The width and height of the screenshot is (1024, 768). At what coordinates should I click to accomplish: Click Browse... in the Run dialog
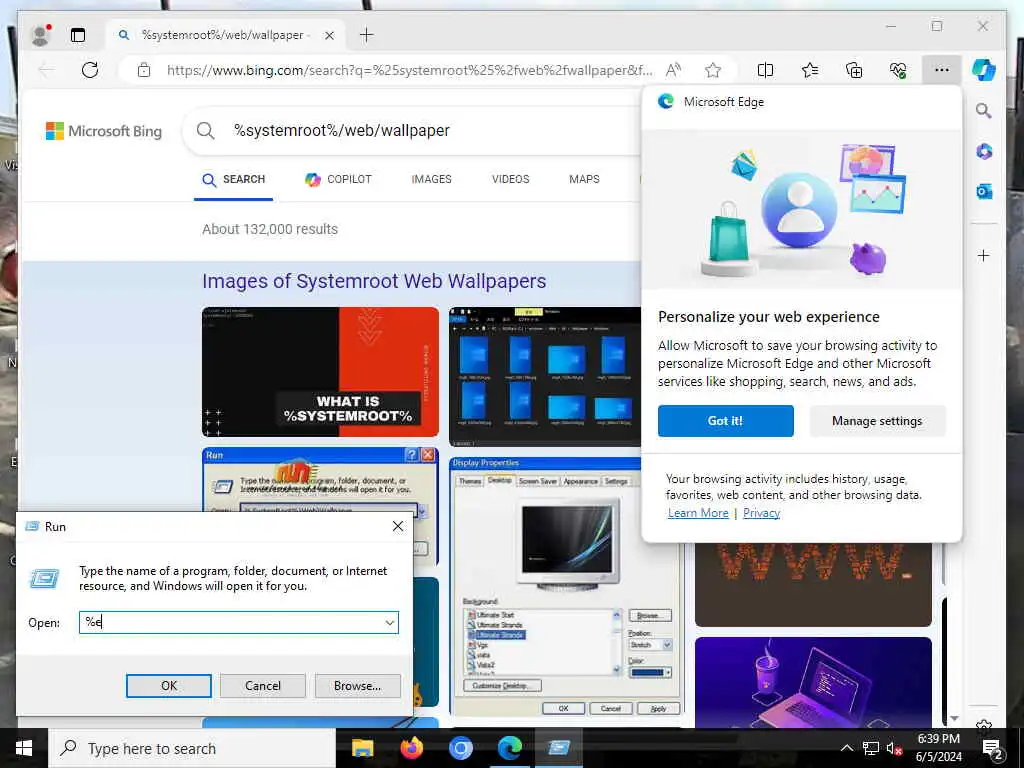tap(357, 686)
